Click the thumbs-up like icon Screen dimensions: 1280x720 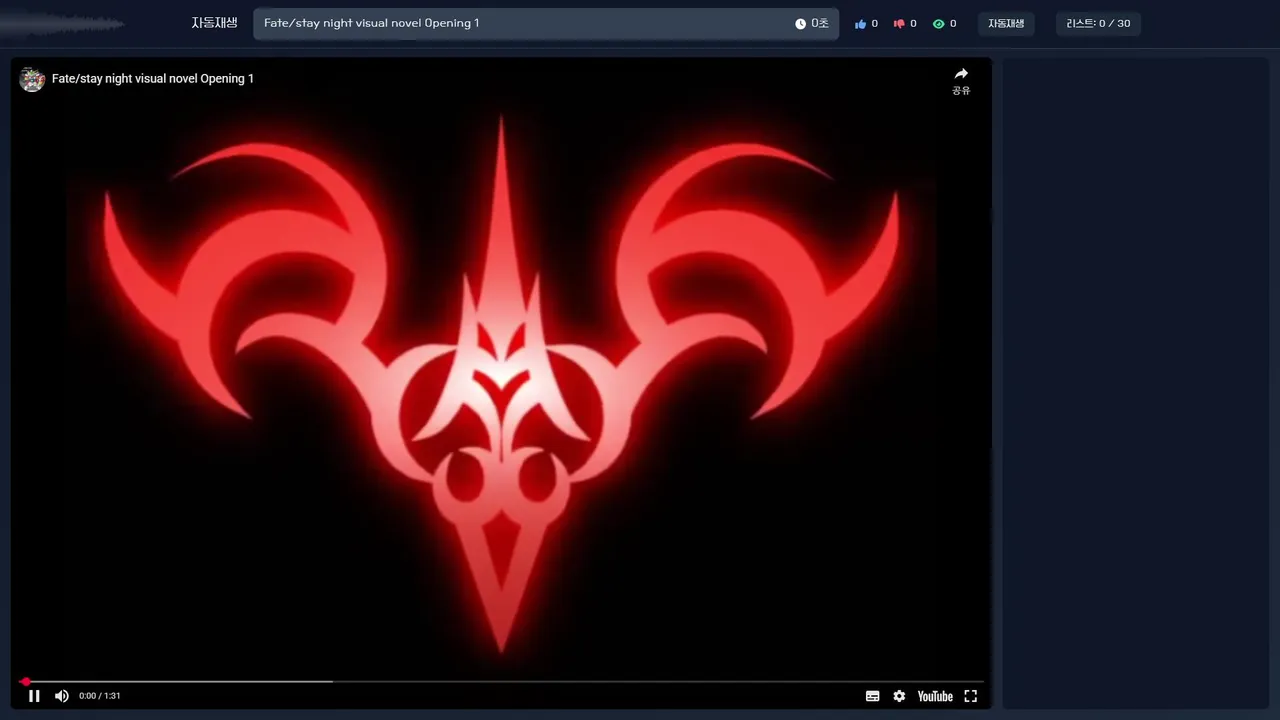click(x=860, y=24)
